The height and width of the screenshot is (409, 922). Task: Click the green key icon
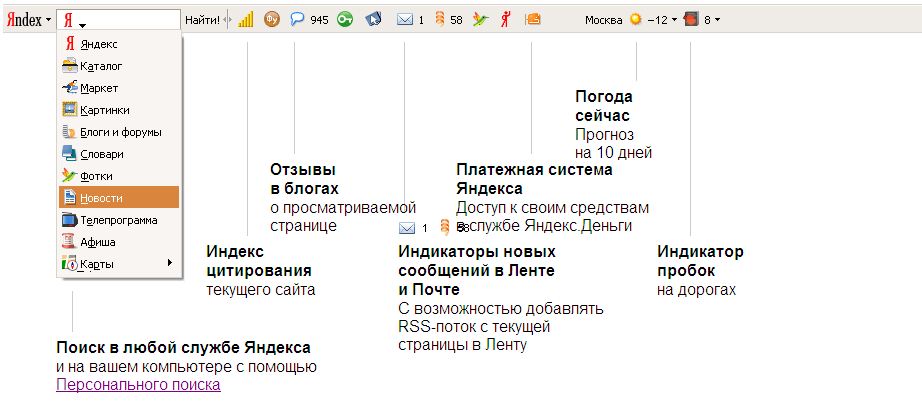(345, 20)
